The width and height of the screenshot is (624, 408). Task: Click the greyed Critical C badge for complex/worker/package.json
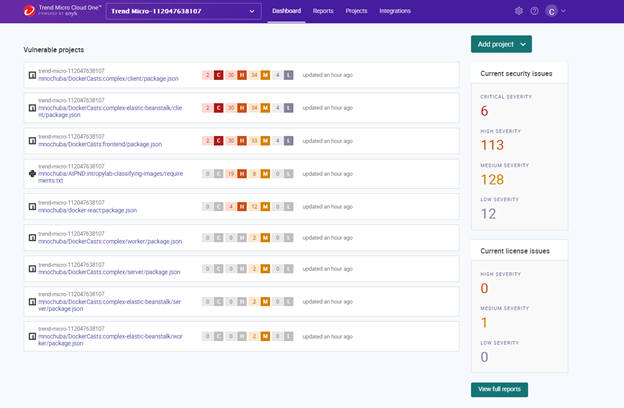218,238
